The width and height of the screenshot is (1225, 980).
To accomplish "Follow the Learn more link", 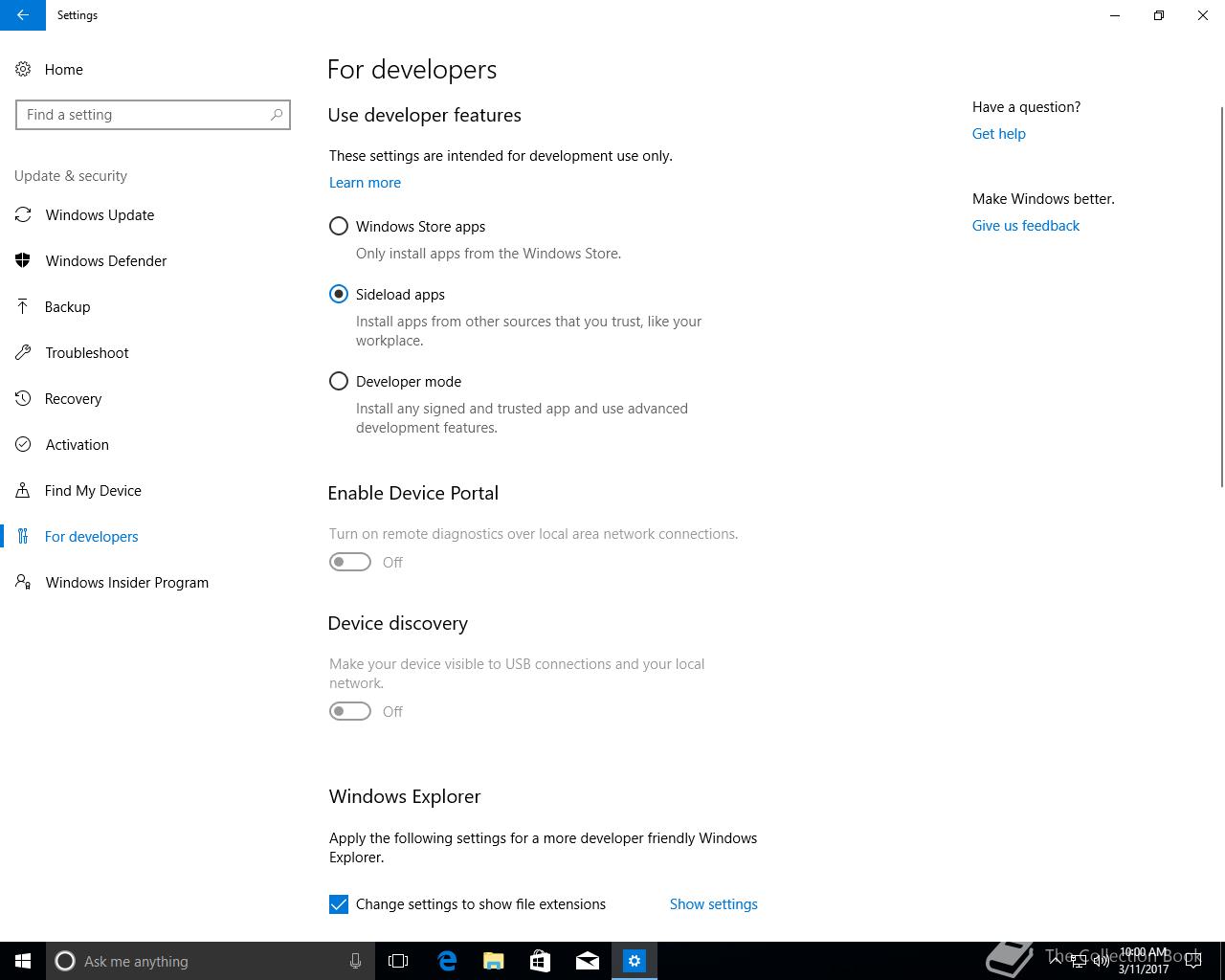I will [365, 183].
